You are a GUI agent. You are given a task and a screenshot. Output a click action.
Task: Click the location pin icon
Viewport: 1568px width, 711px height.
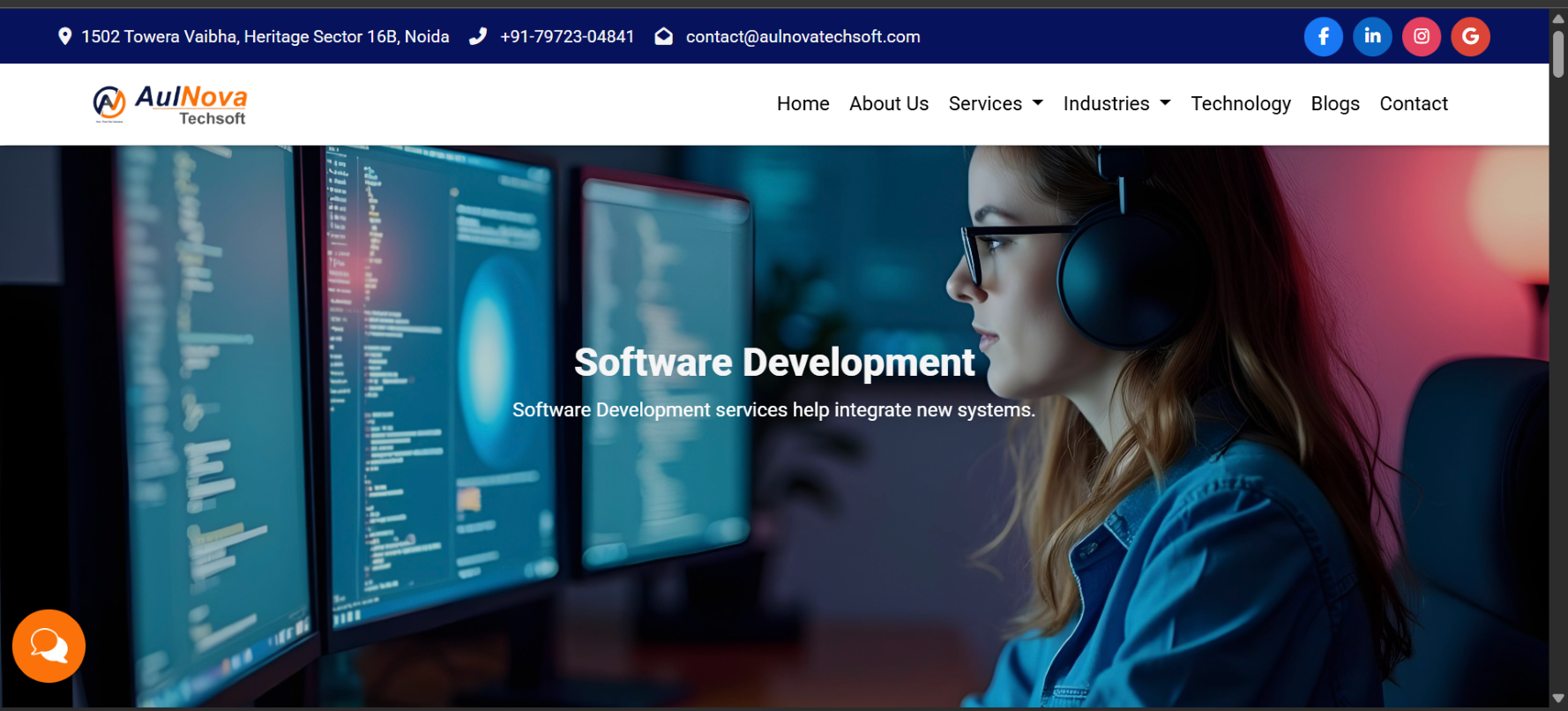pos(64,36)
